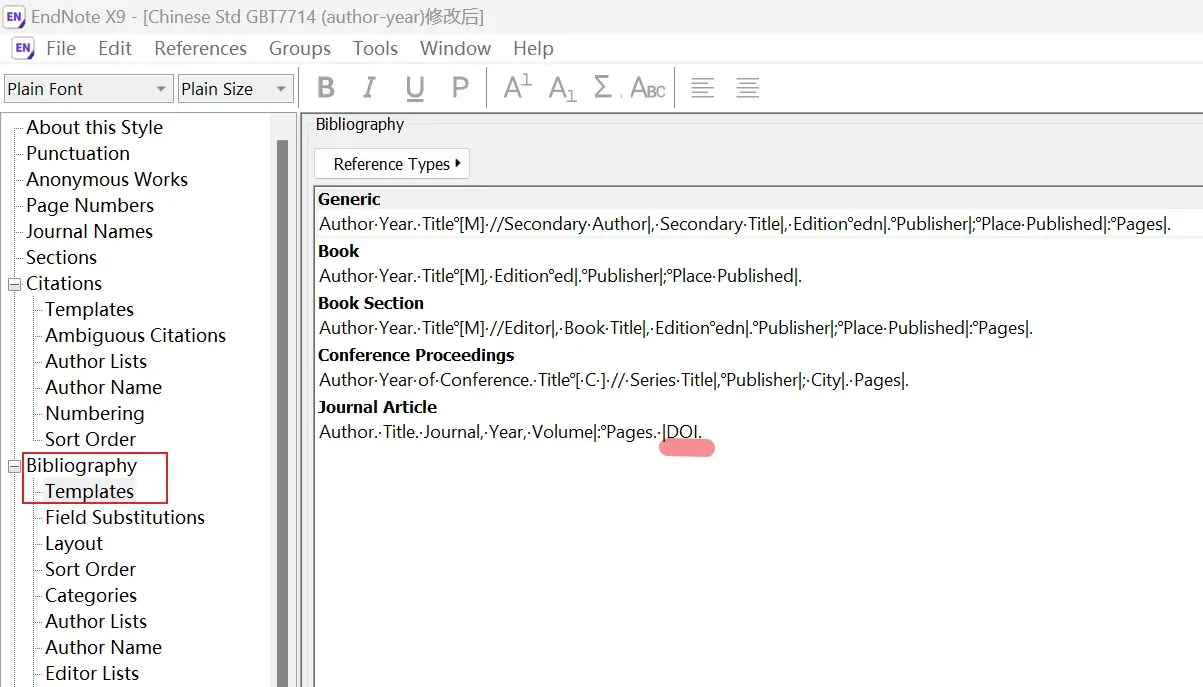Select Sort Order under Citations
Image resolution: width=1203 pixels, height=687 pixels.
click(90, 439)
